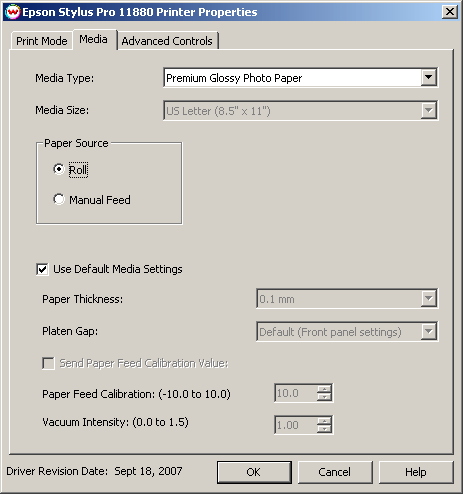Close the Printer Properties dialog

450,12
